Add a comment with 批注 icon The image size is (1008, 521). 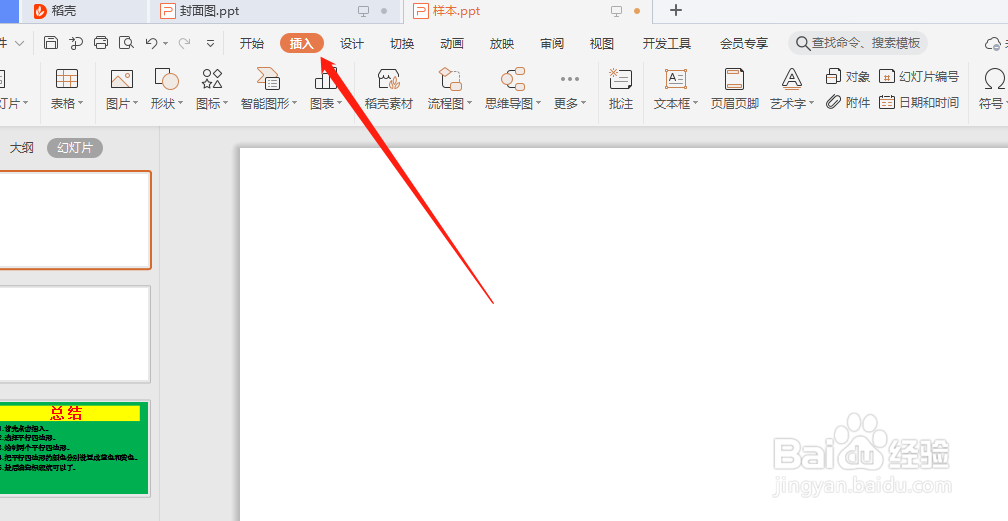[x=620, y=79]
